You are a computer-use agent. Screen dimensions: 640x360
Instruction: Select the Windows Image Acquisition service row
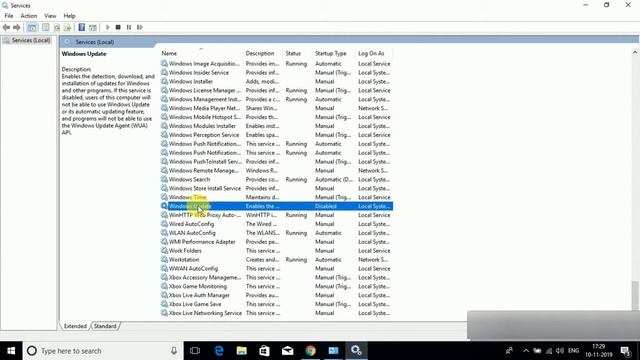276,64
